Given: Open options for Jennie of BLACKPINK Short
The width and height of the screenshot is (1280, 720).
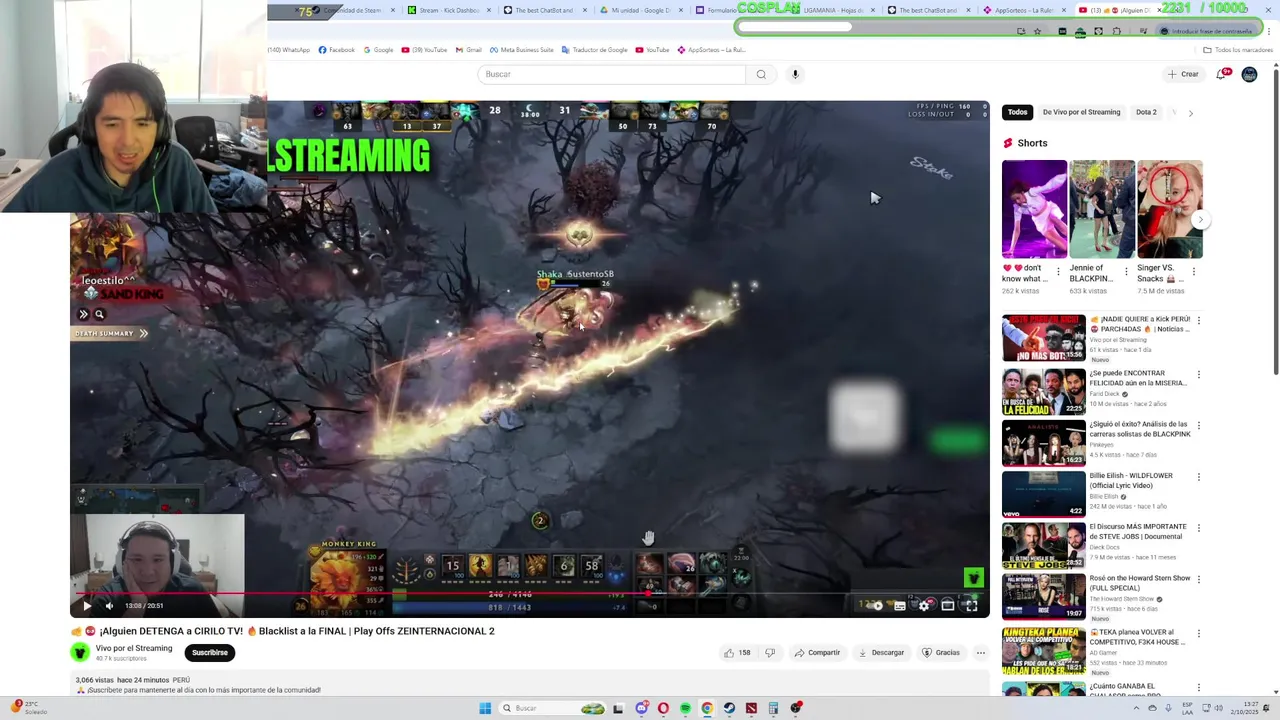Looking at the screenshot, I should coord(1126,271).
